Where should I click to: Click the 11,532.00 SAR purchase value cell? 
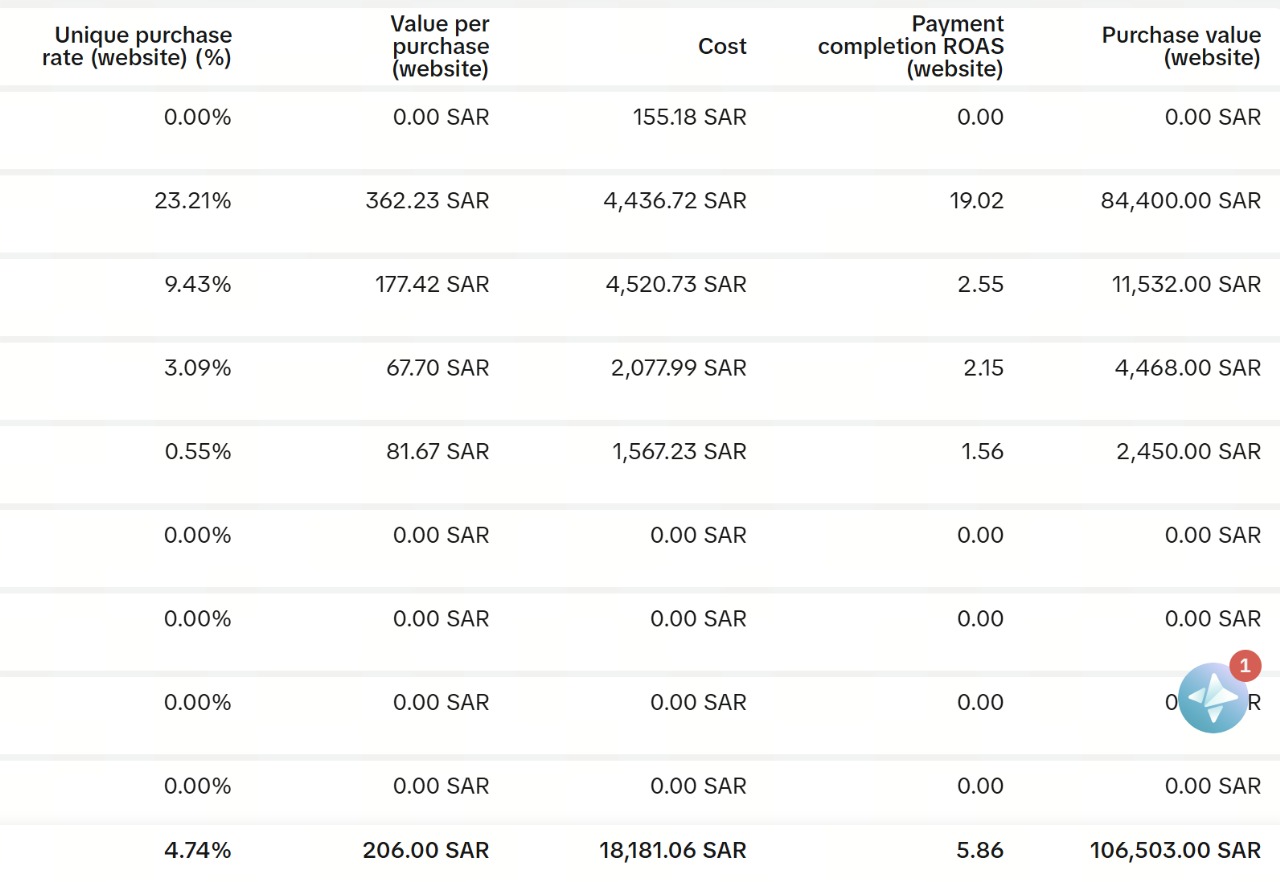click(x=1186, y=285)
